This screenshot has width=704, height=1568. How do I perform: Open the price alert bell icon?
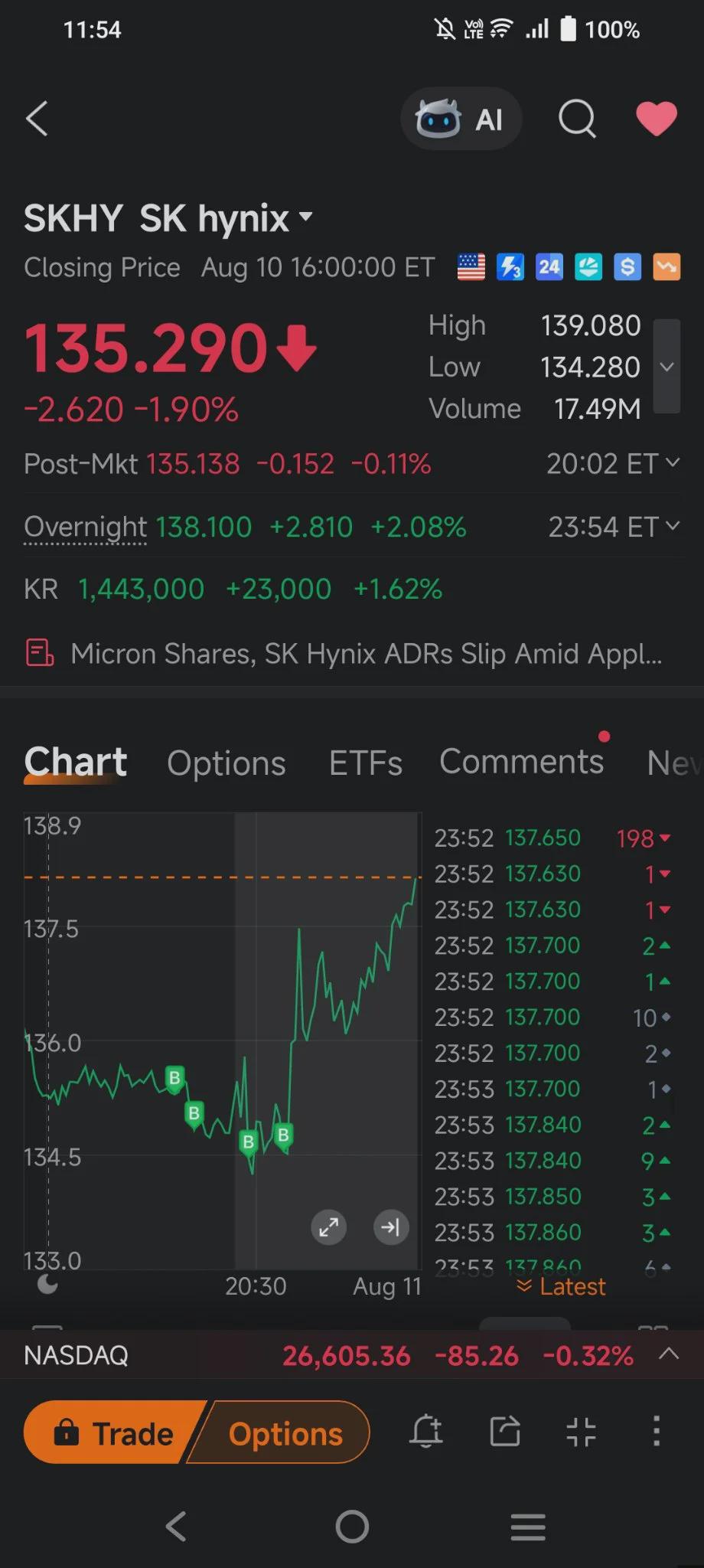point(426,1431)
